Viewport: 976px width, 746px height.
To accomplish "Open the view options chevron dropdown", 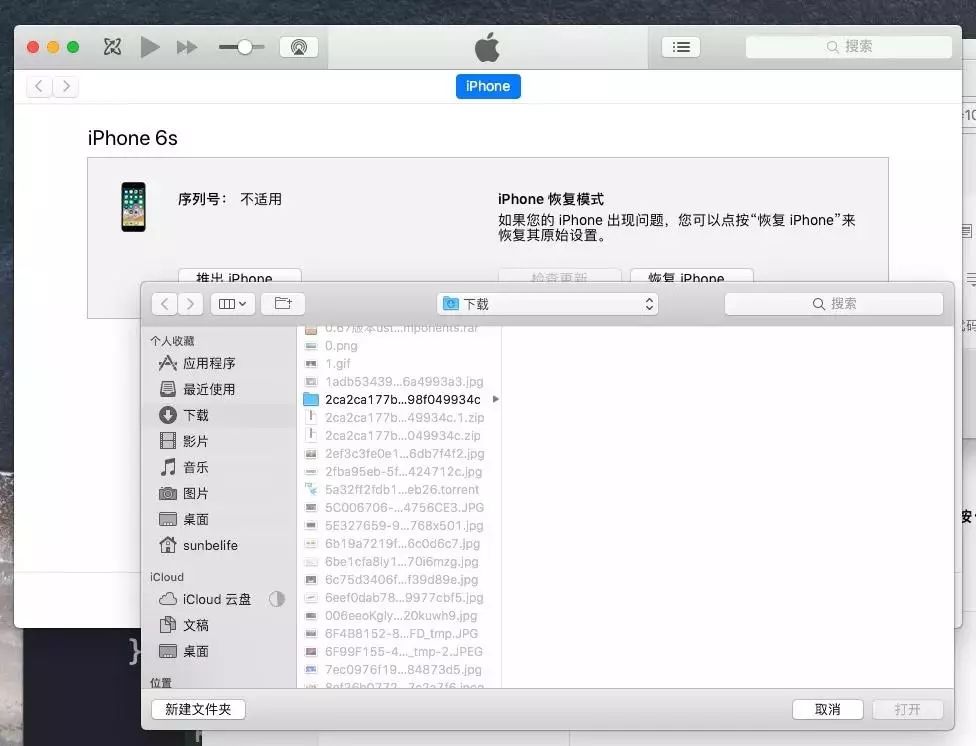I will [x=242, y=303].
